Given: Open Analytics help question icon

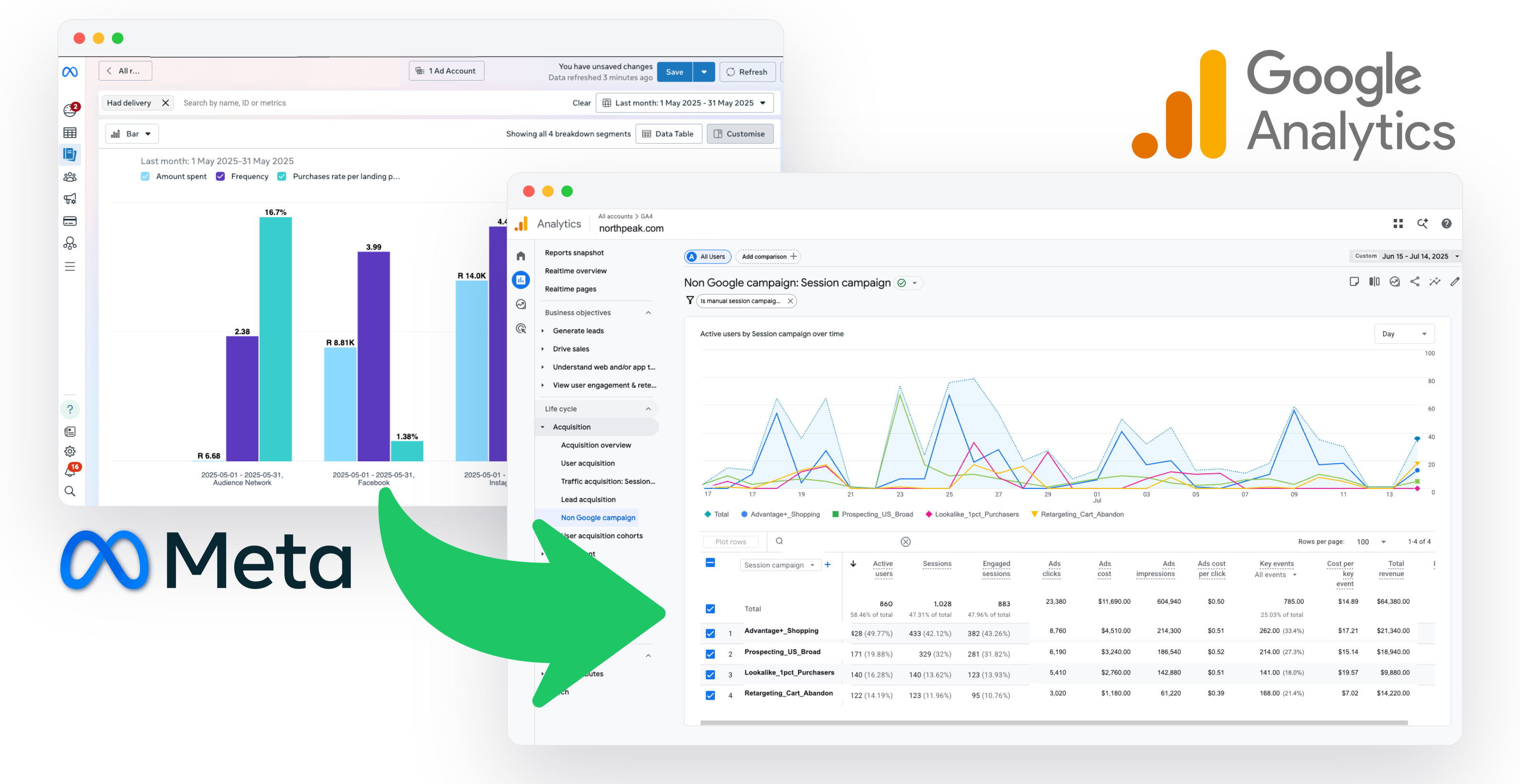Looking at the screenshot, I should point(1446,224).
